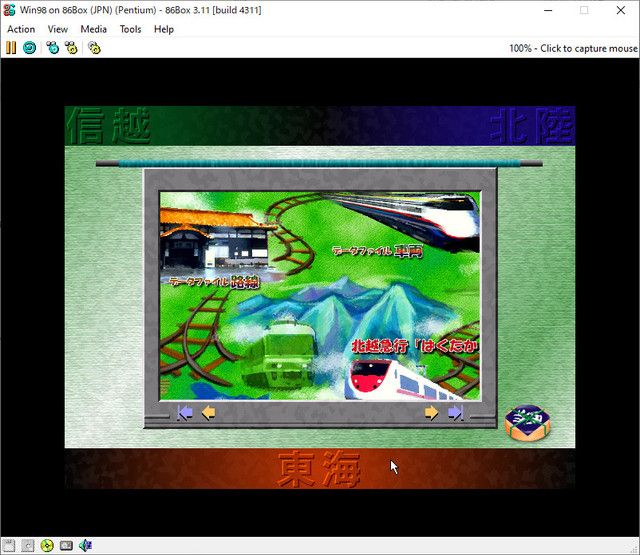Close the 86Box window
Viewport: 640px width, 555px height.
click(x=620, y=10)
